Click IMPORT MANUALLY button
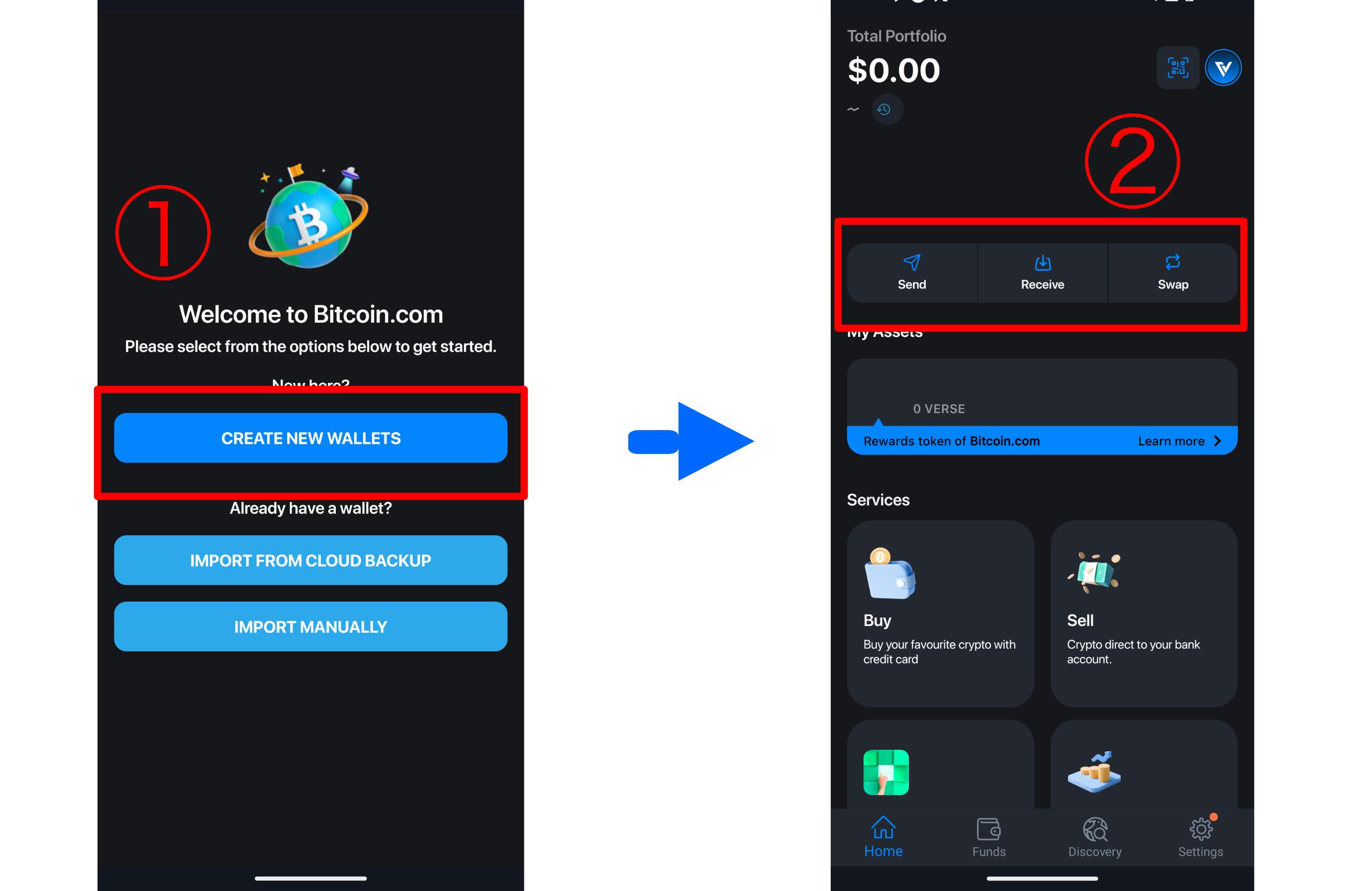 [311, 626]
